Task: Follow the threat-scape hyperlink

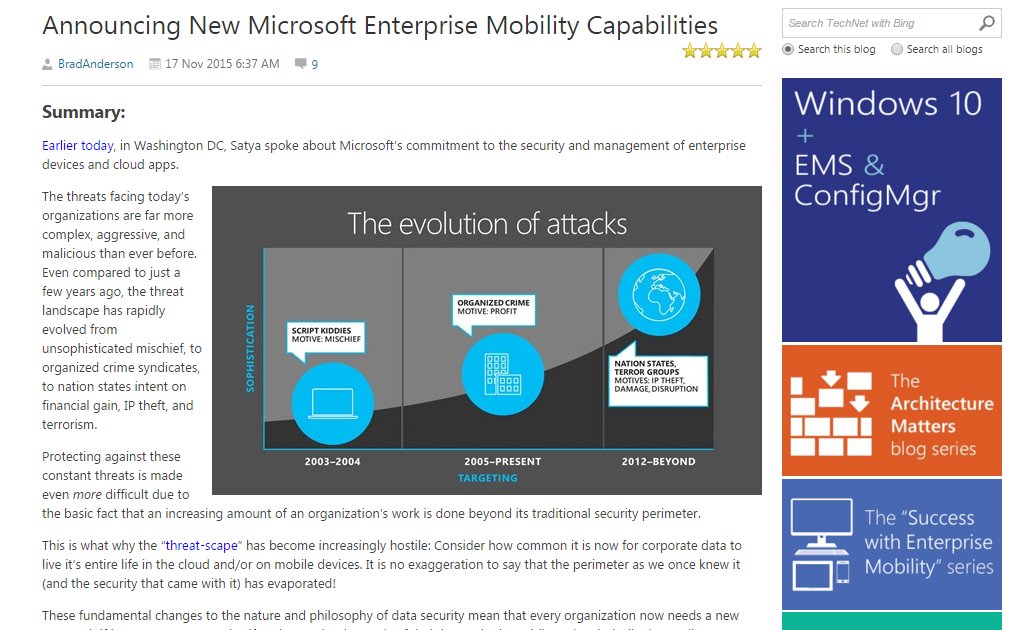Action: point(201,545)
